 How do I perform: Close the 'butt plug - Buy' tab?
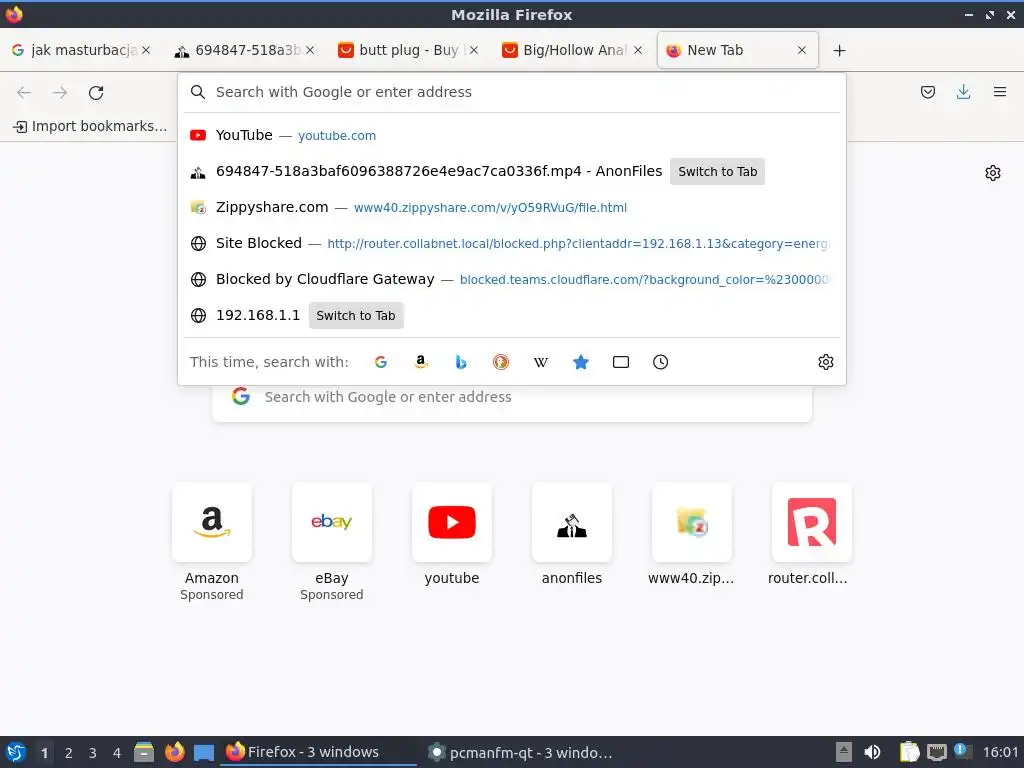coord(474,50)
